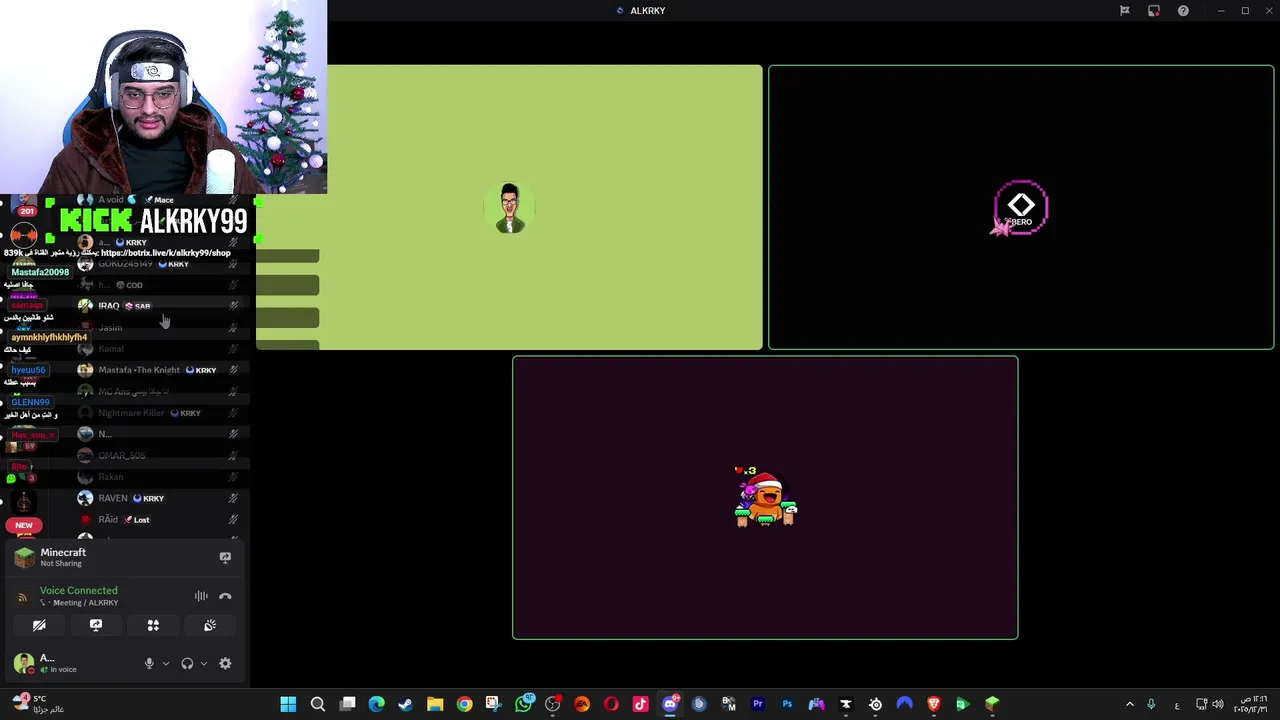
Task: Click the system tray microphone icon
Action: click(1151, 704)
